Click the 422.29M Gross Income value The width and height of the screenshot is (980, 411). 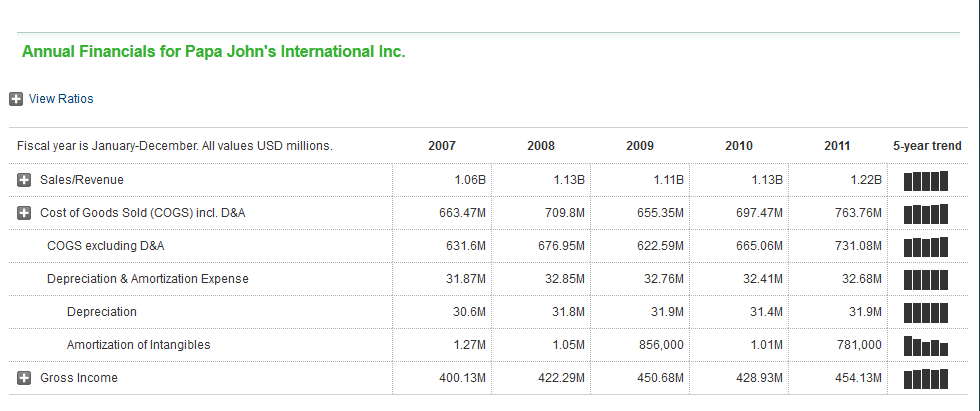coord(561,378)
